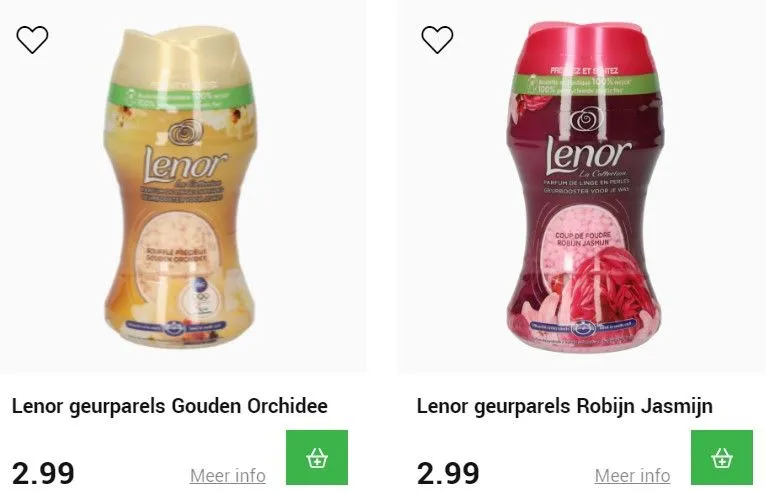Select the 2.99 price under Robijn Jasmijn
Screen dimensions: 766x493
(x=448, y=473)
